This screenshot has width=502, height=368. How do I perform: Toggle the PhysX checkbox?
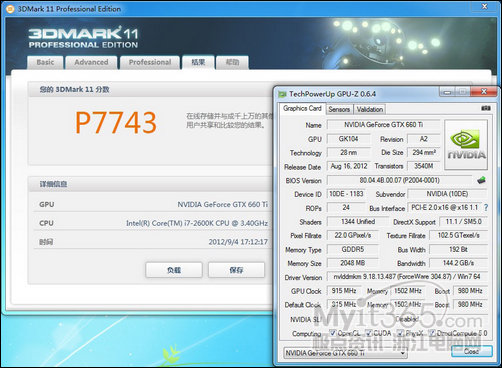pos(400,333)
